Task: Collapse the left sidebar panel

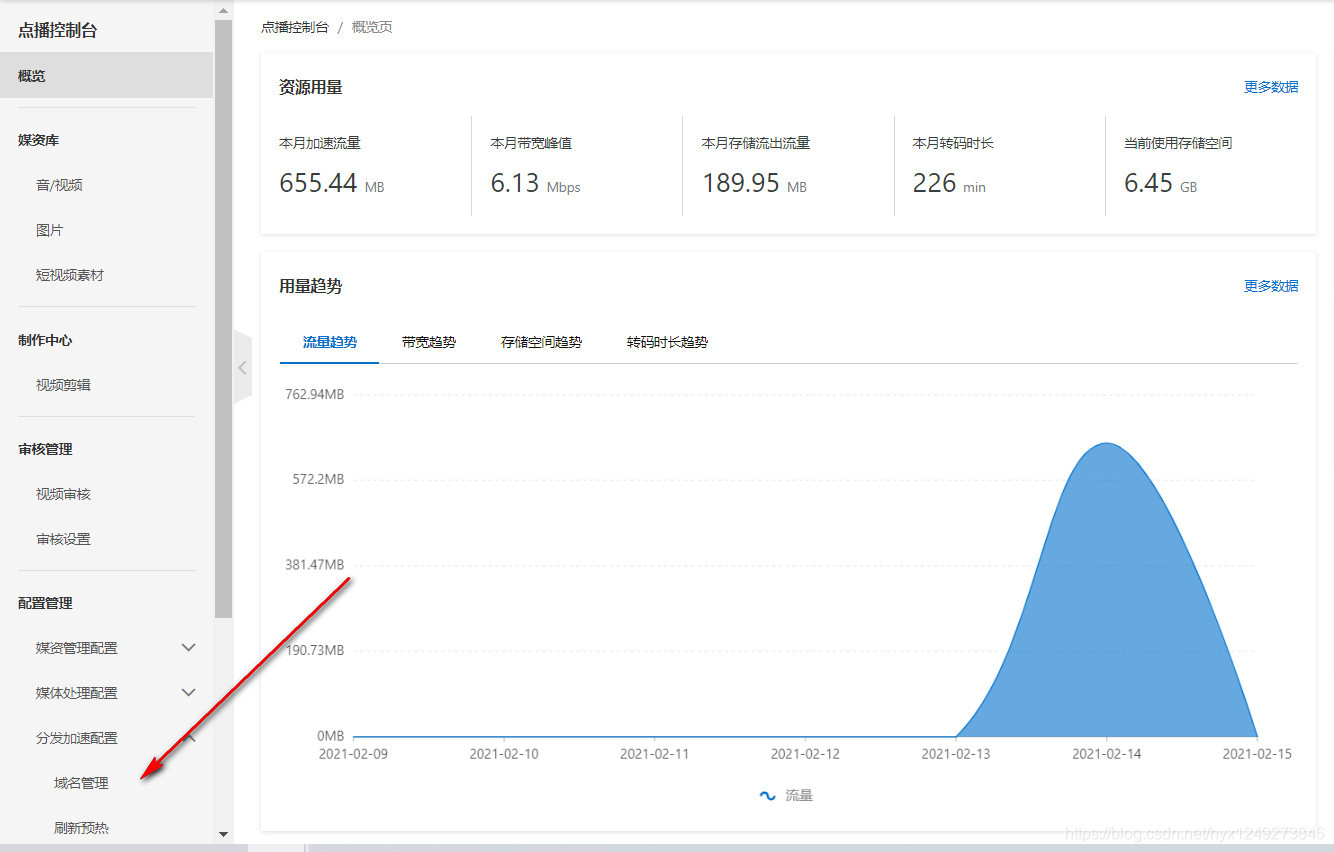Action: [x=243, y=367]
